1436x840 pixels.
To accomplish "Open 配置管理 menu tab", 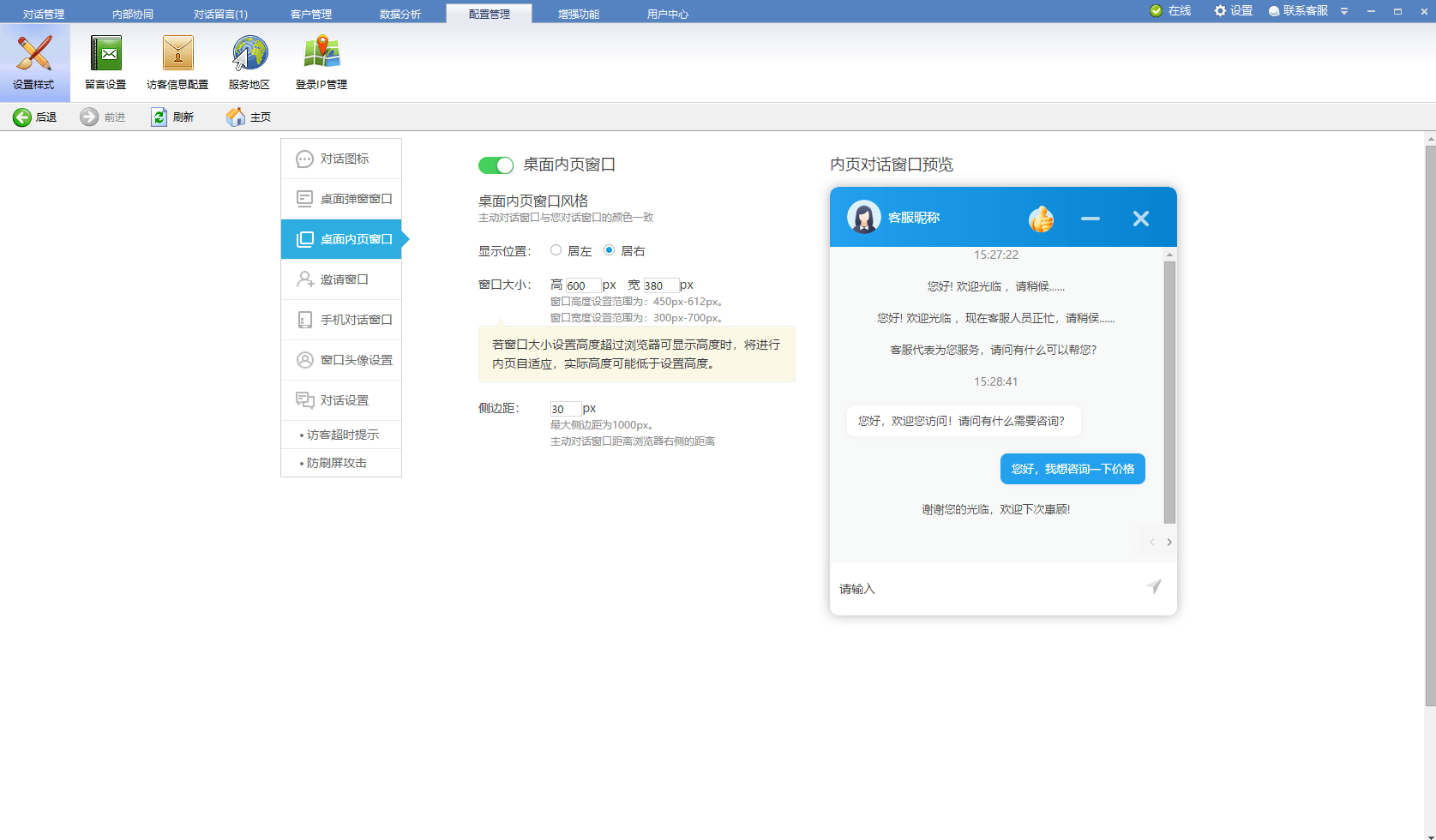I will (490, 14).
